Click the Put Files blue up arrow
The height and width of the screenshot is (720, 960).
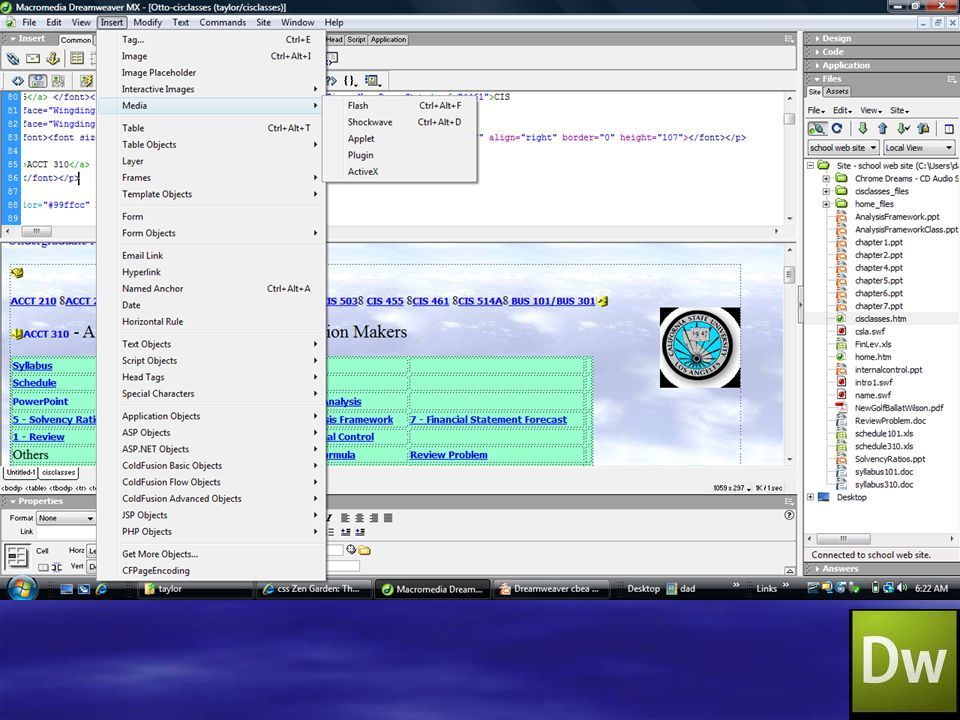882,129
